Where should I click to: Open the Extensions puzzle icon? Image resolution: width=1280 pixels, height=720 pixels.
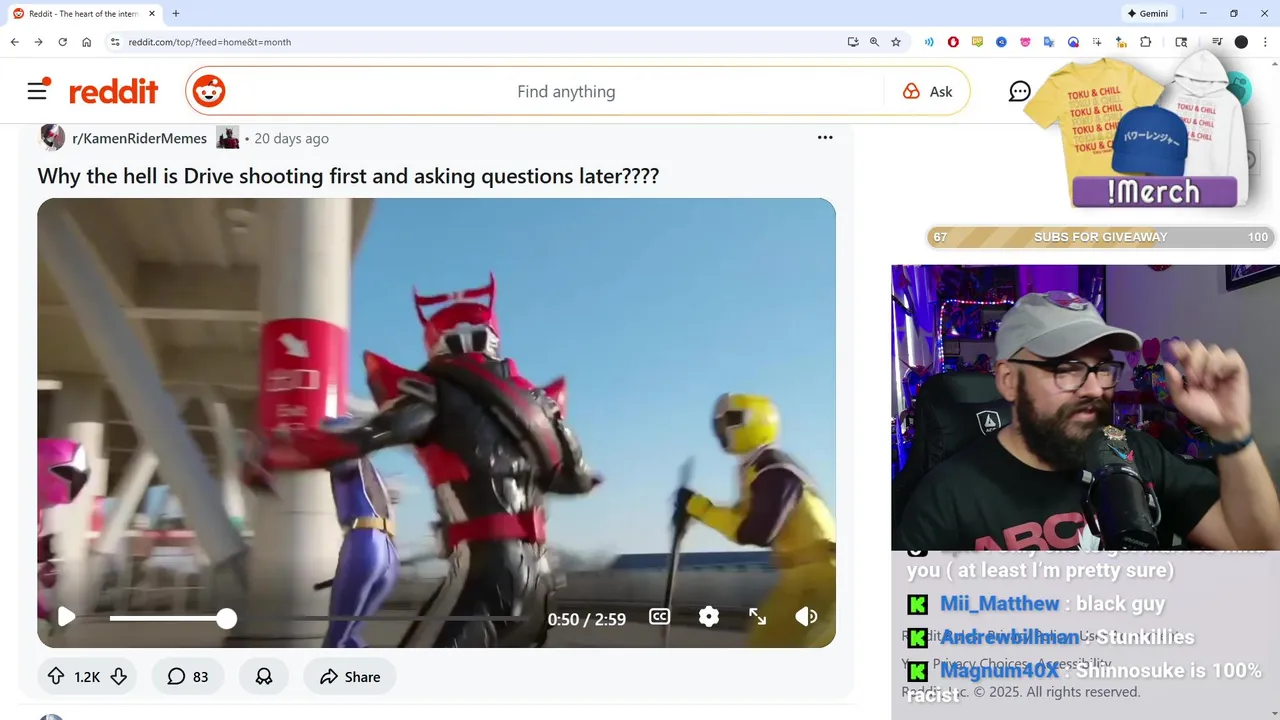point(1146,42)
